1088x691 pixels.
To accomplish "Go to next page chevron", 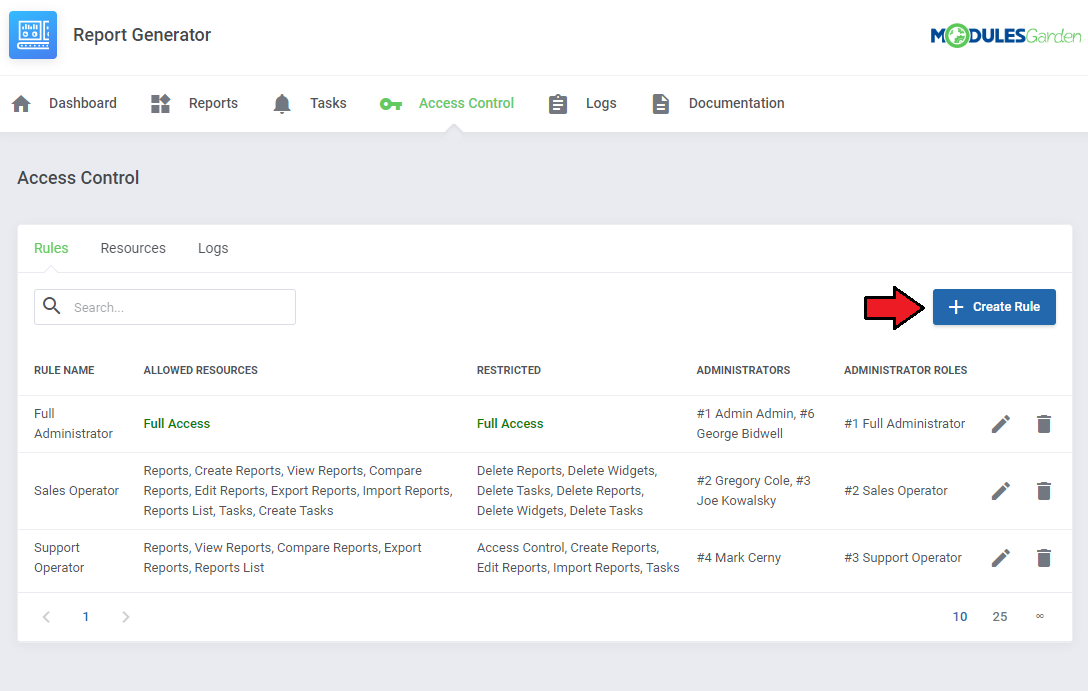I will pos(126,617).
